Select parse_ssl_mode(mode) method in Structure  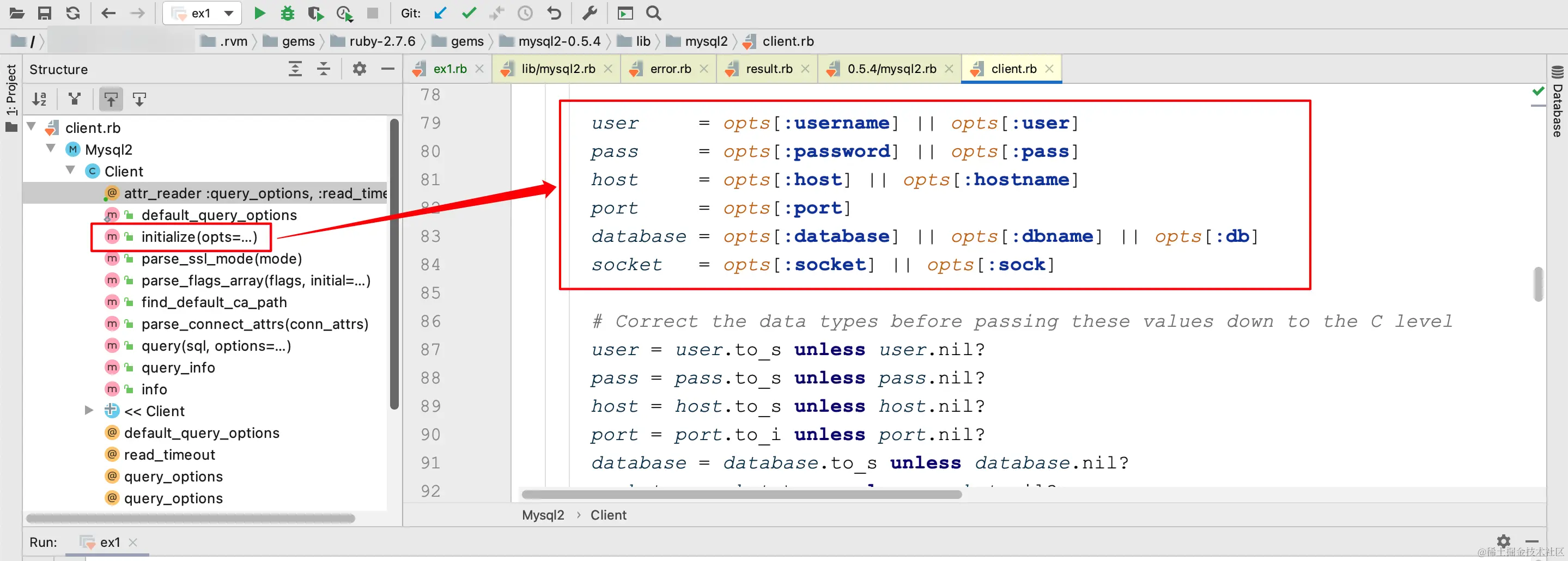click(x=222, y=258)
